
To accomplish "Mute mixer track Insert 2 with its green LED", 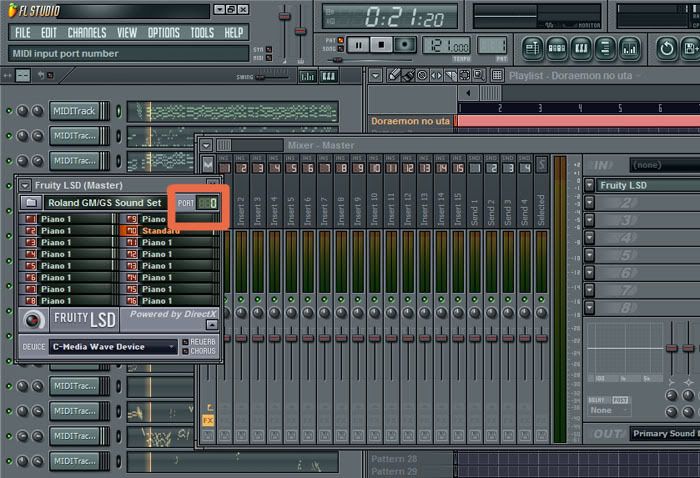I will click(241, 299).
